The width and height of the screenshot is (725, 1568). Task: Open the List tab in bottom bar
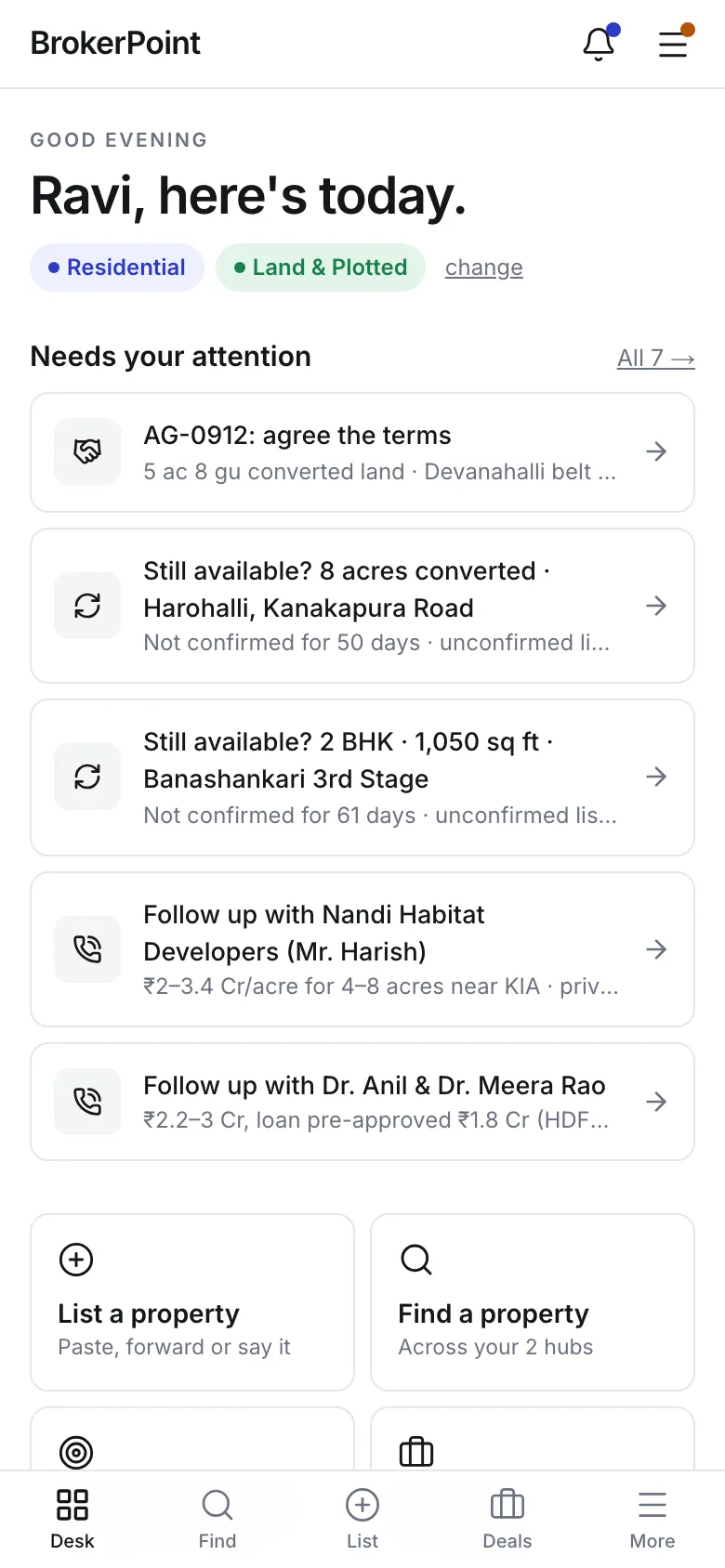[362, 1520]
